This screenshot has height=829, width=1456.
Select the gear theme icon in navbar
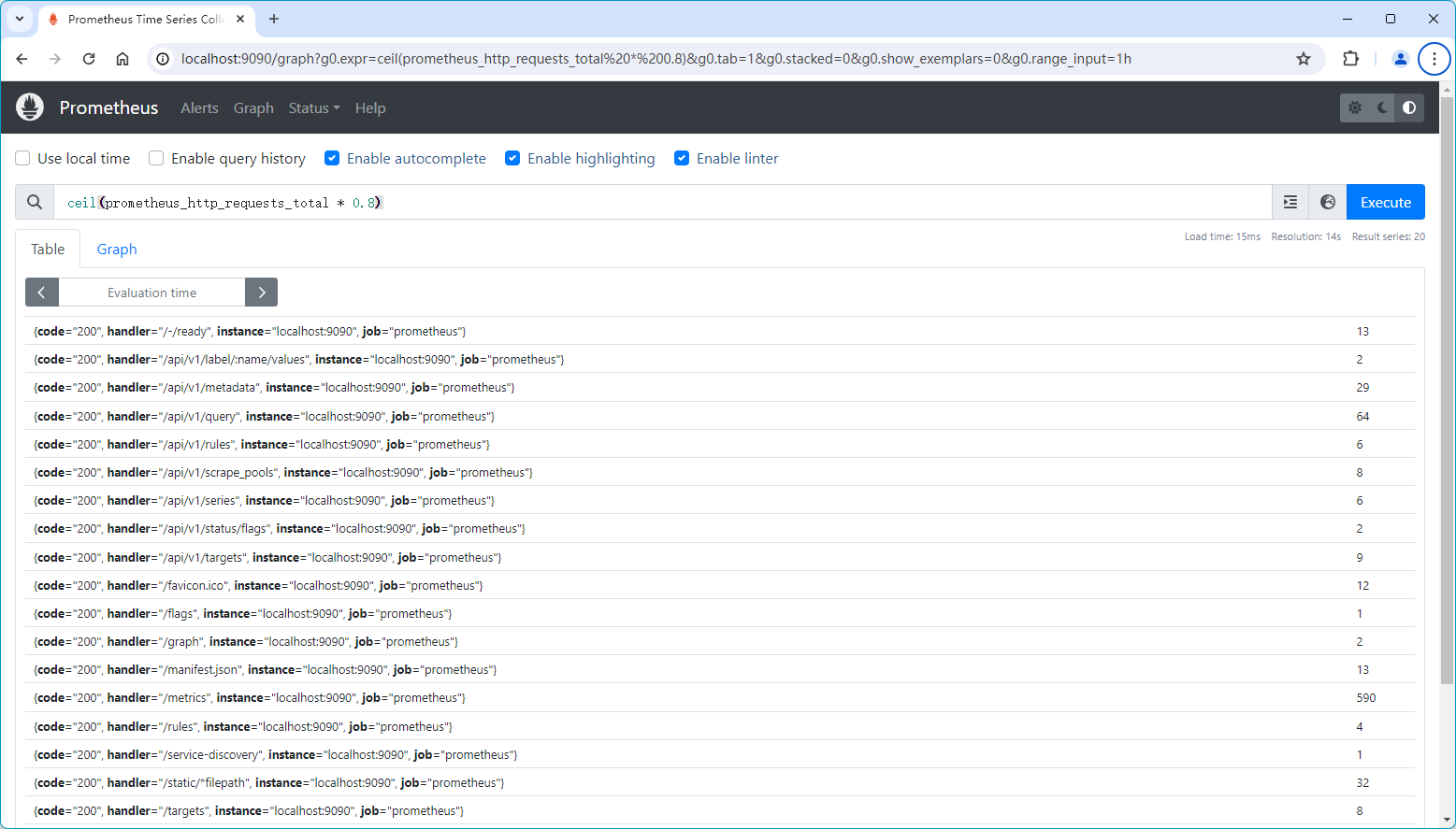pos(1355,107)
